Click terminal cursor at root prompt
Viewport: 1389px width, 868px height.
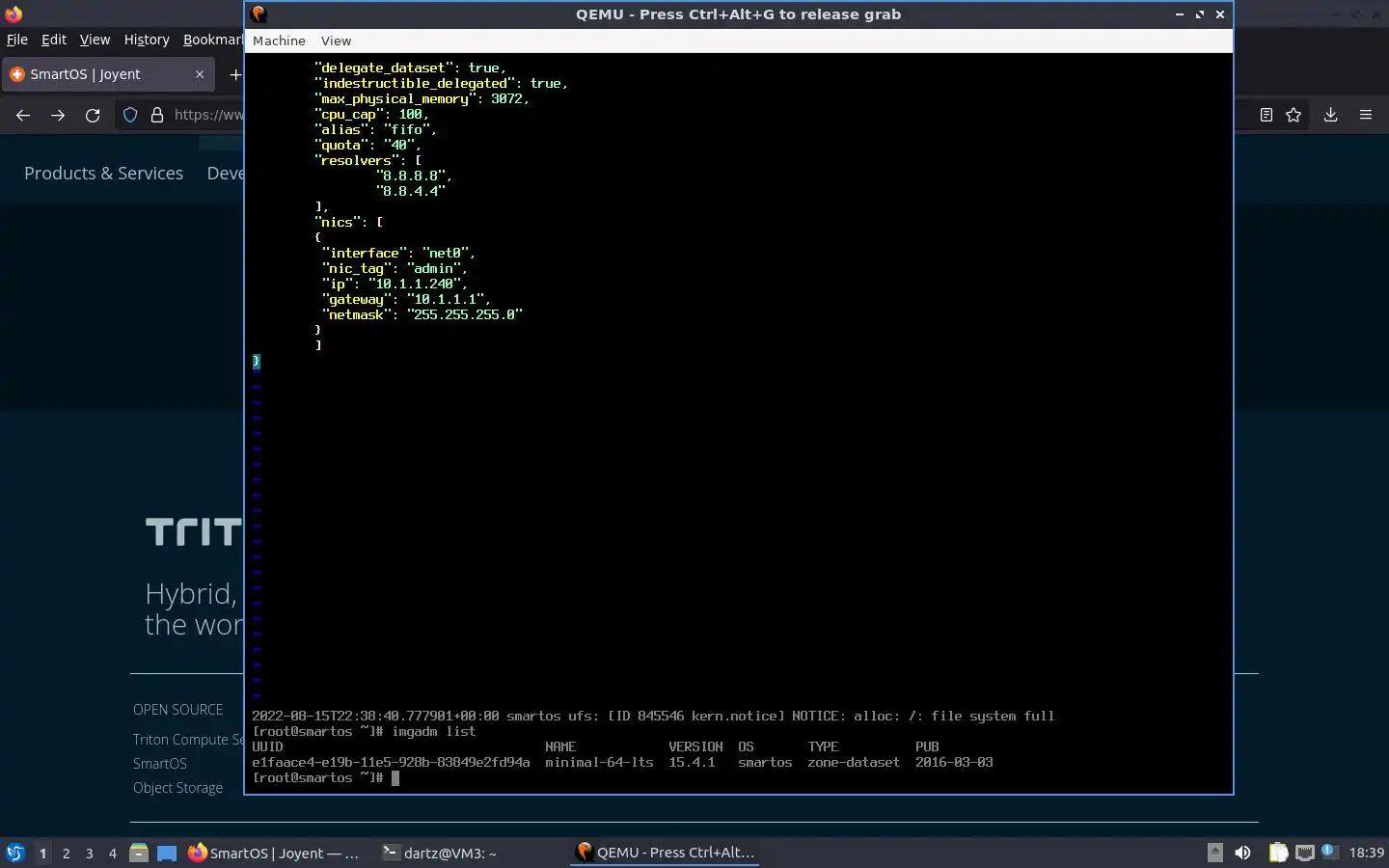tap(395, 777)
